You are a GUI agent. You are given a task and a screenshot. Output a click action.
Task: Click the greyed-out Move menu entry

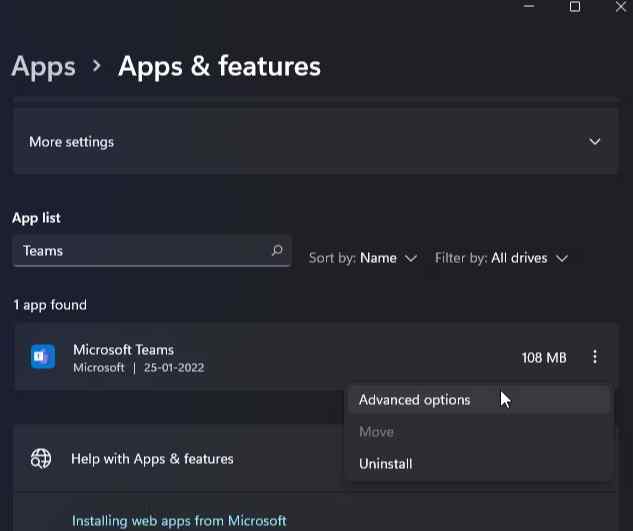[x=479, y=432]
